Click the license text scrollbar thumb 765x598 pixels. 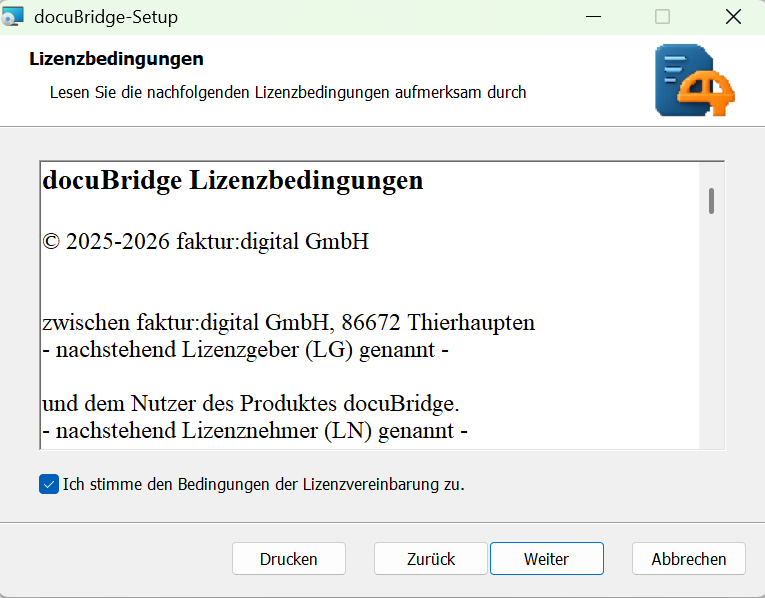point(711,201)
